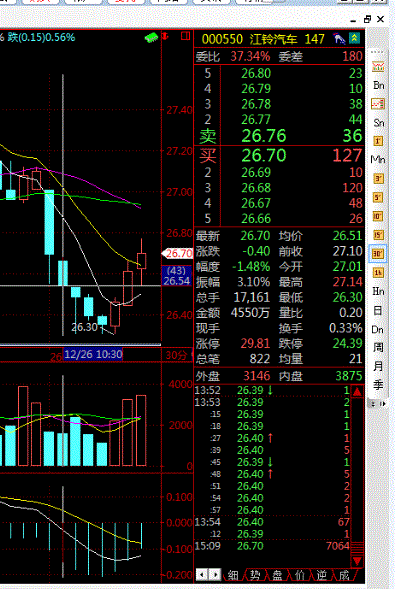Open the 细 detail tab
The image size is (395, 589).
pos(233,575)
